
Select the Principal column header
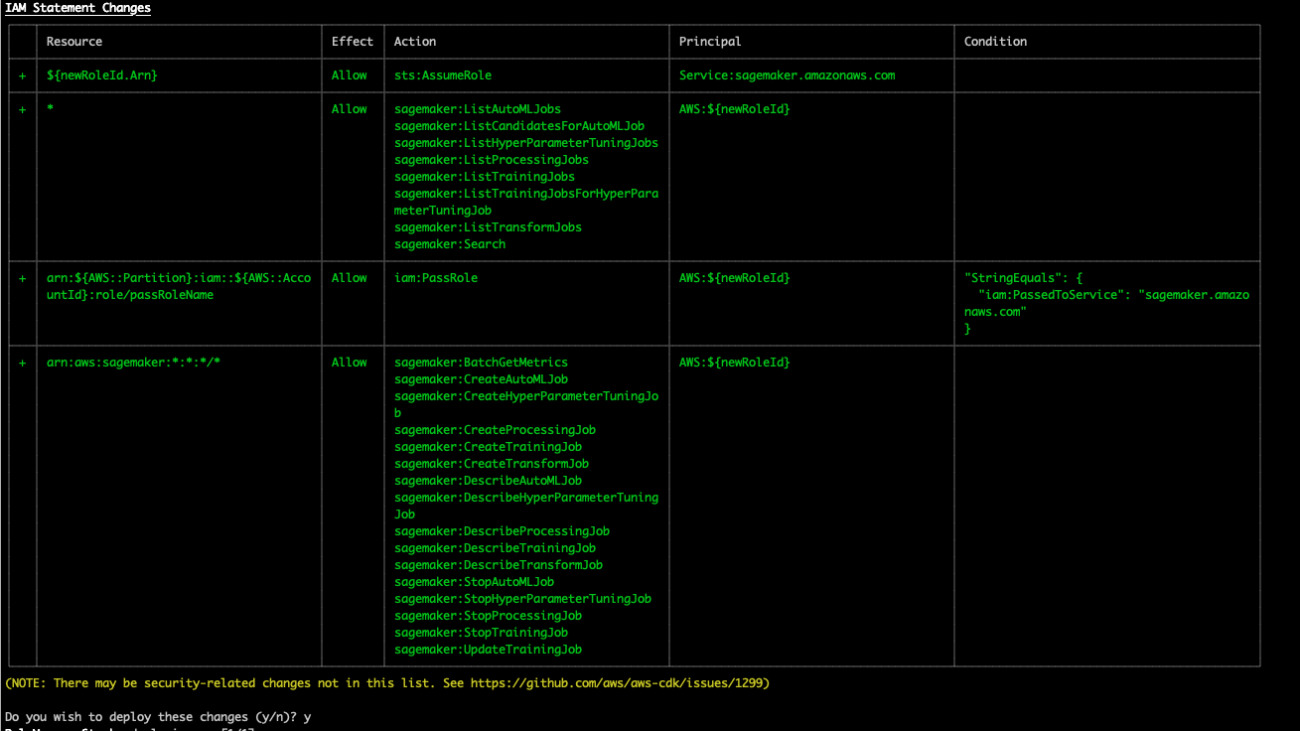coord(710,42)
